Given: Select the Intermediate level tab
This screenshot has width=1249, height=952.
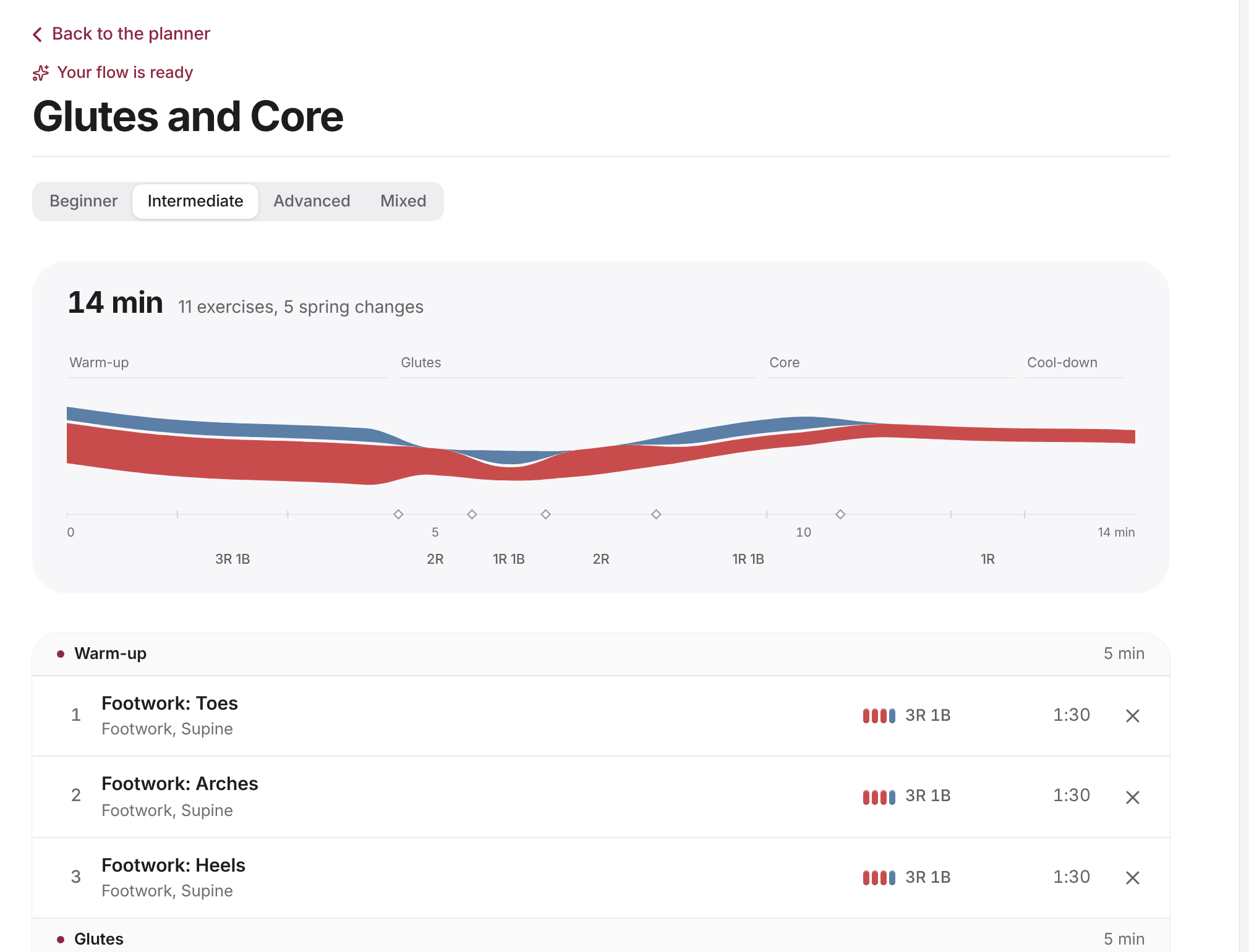Looking at the screenshot, I should tap(195, 201).
